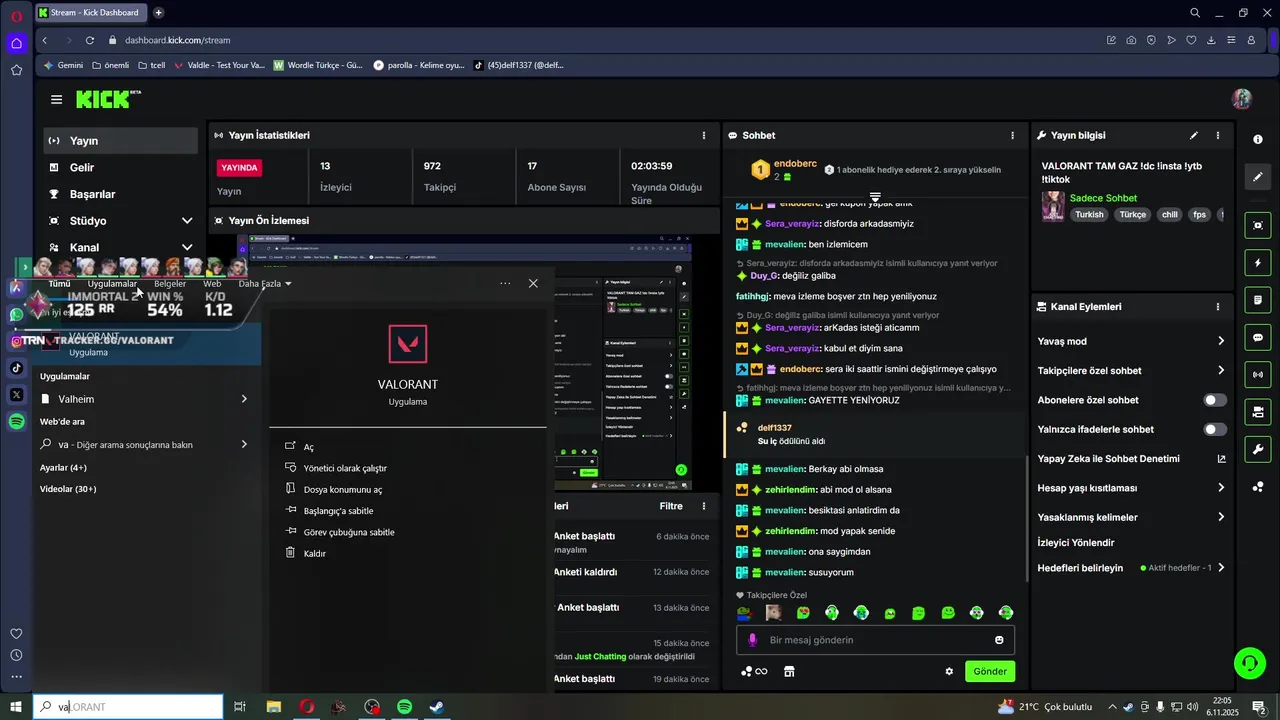Viewport: 1280px width, 720px height.
Task: Click Aç in VALORANT search actions
Action: point(308,447)
